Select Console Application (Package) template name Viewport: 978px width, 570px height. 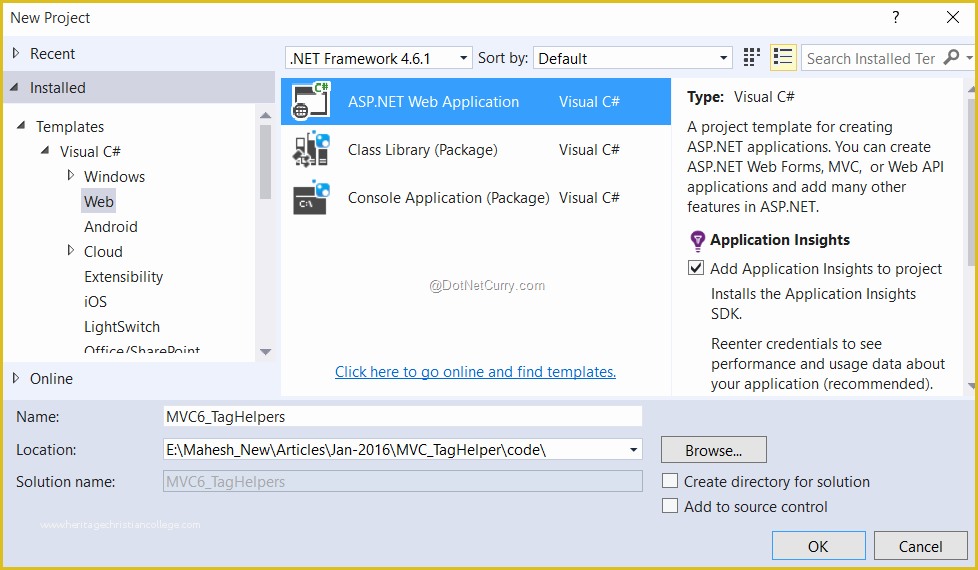point(448,198)
